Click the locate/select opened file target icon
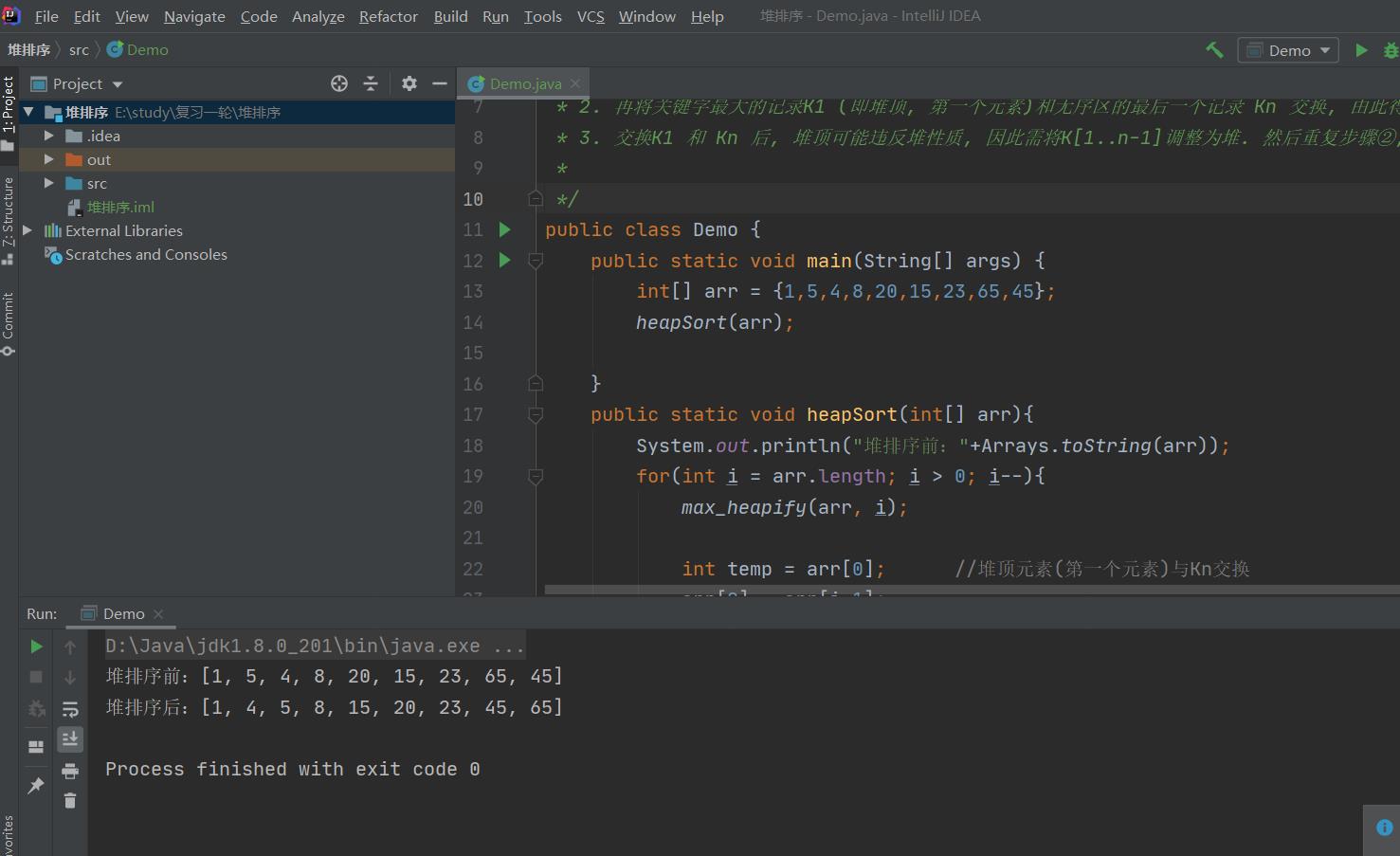Screen dimensions: 1400x856 pos(339,83)
